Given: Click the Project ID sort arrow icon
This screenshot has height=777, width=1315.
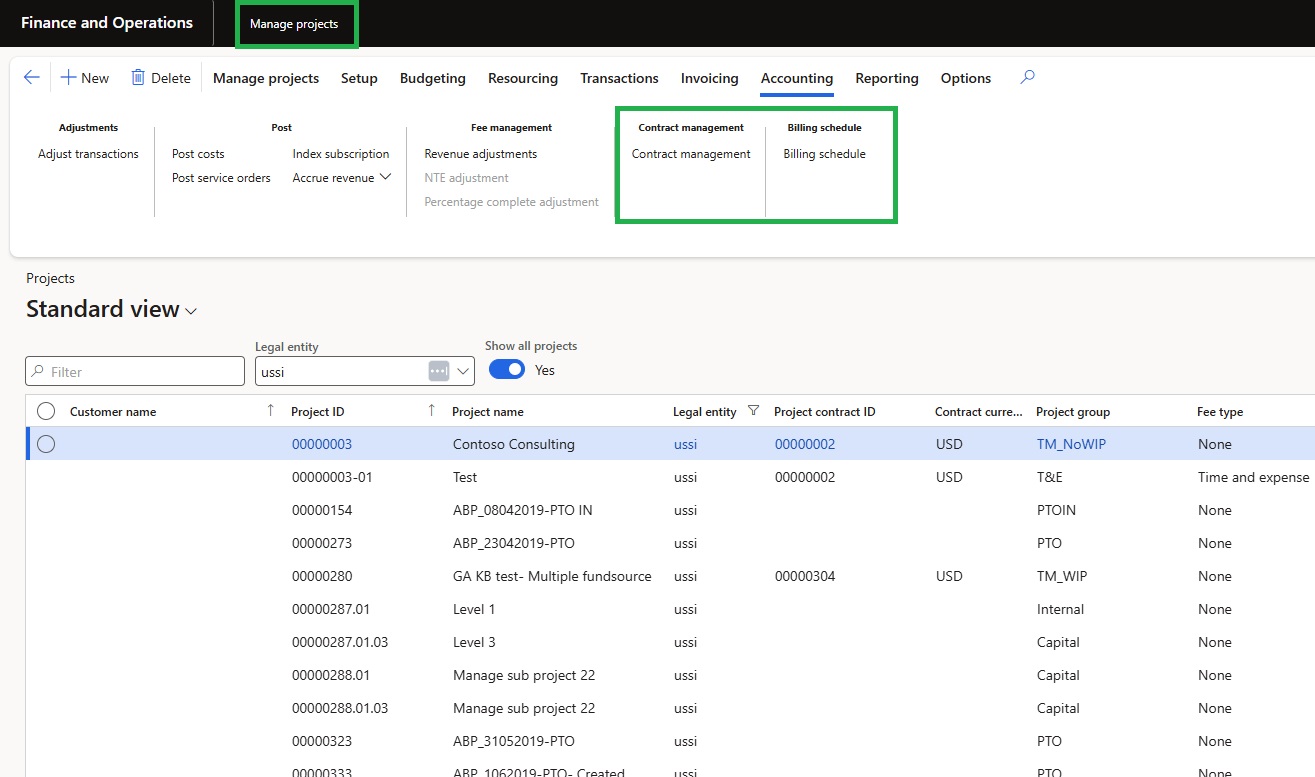Looking at the screenshot, I should point(431,411).
